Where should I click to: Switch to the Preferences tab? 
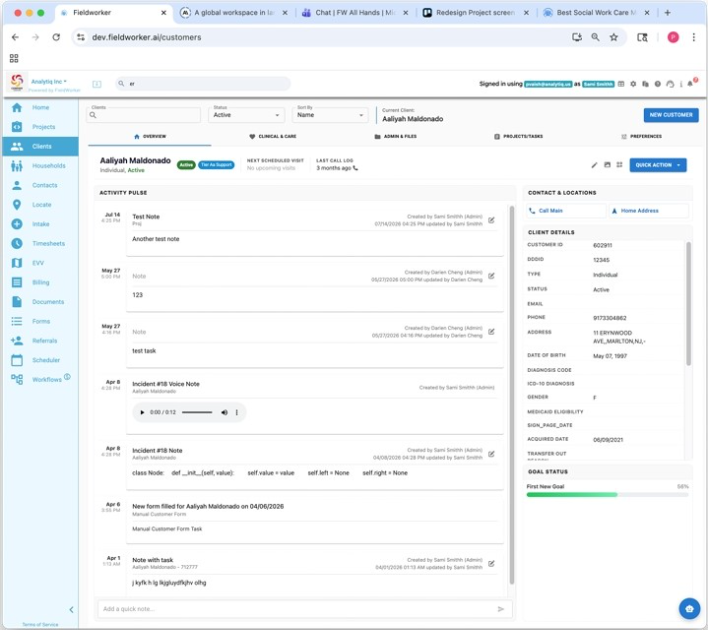click(x=641, y=136)
